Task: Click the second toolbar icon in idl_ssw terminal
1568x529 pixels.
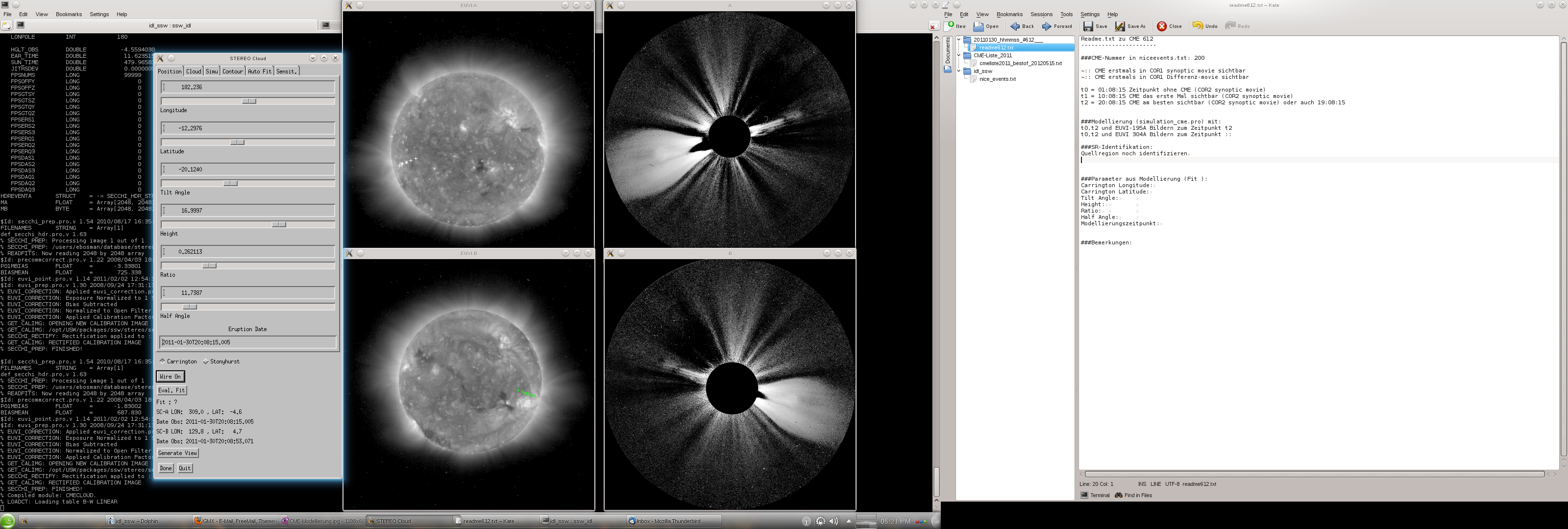Action: coord(20,25)
